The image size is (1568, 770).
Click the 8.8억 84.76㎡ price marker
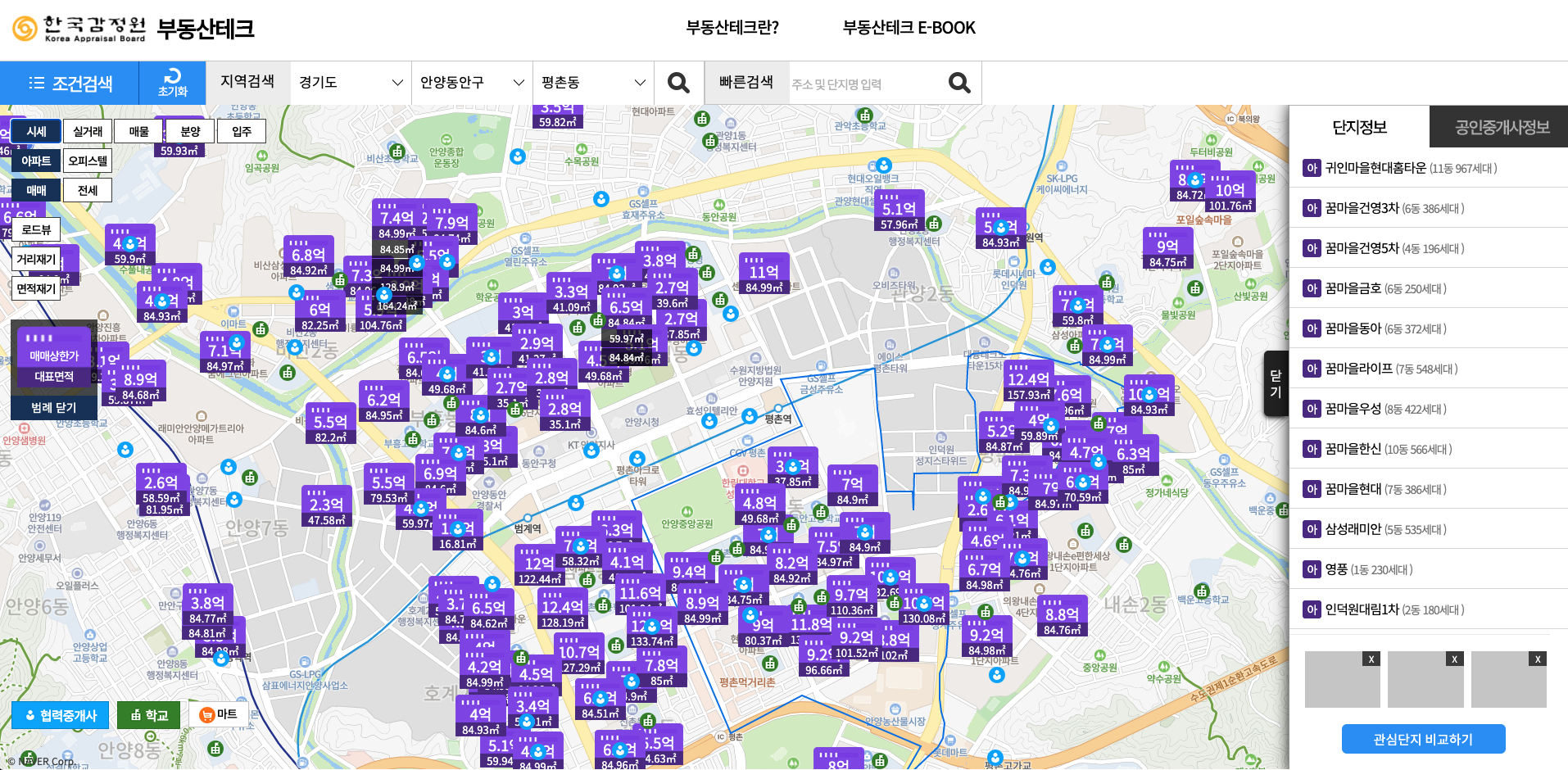click(x=1063, y=617)
